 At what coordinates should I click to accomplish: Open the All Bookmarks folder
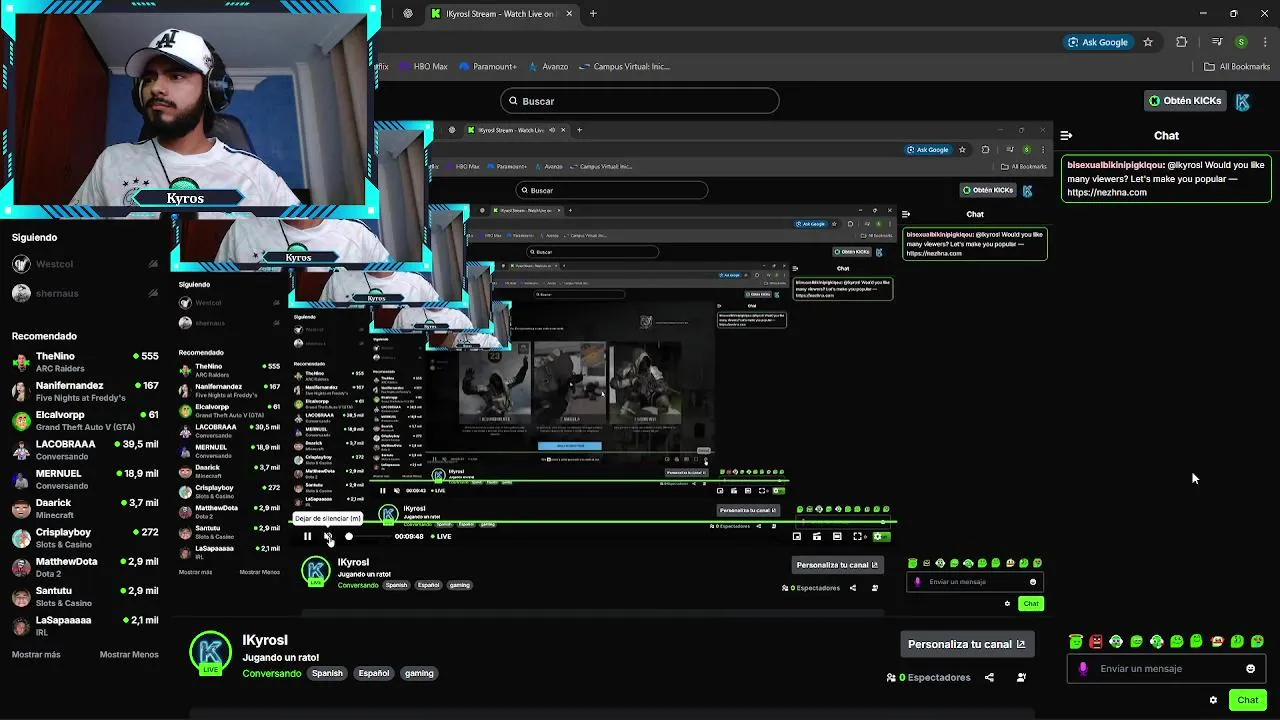click(1237, 67)
